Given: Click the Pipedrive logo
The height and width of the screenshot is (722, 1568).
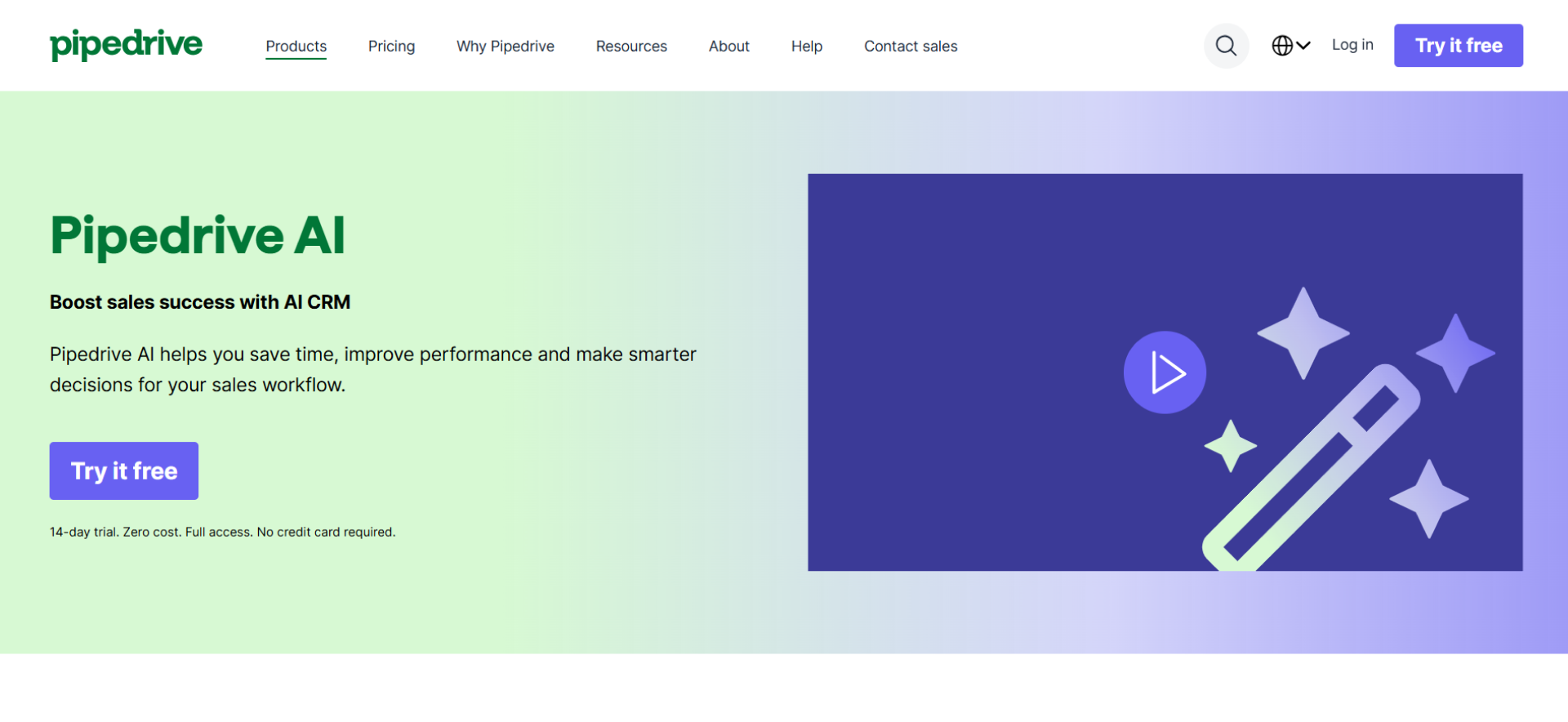Looking at the screenshot, I should point(126,45).
